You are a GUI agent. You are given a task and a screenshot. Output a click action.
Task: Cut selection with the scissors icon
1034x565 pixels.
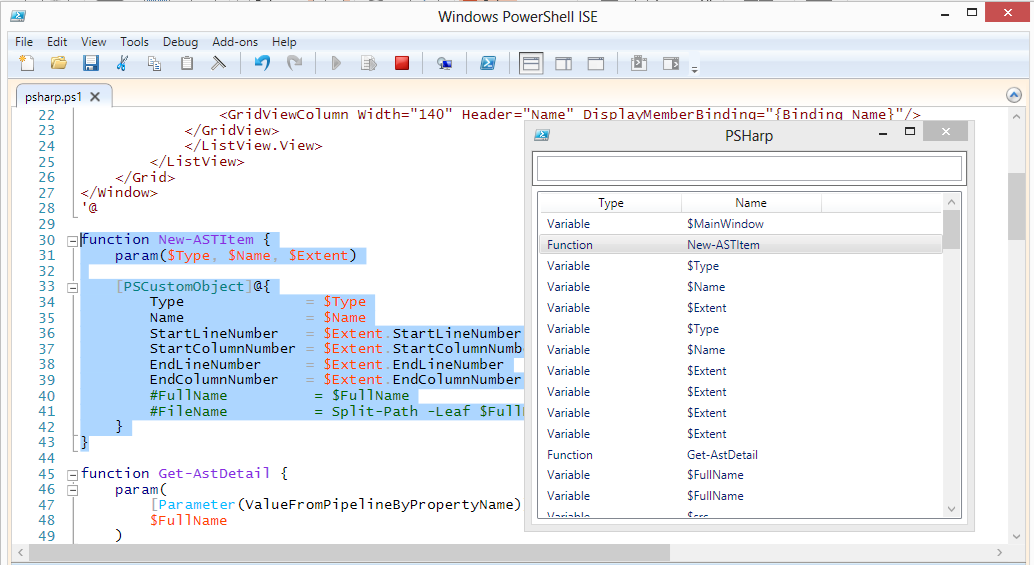(123, 63)
